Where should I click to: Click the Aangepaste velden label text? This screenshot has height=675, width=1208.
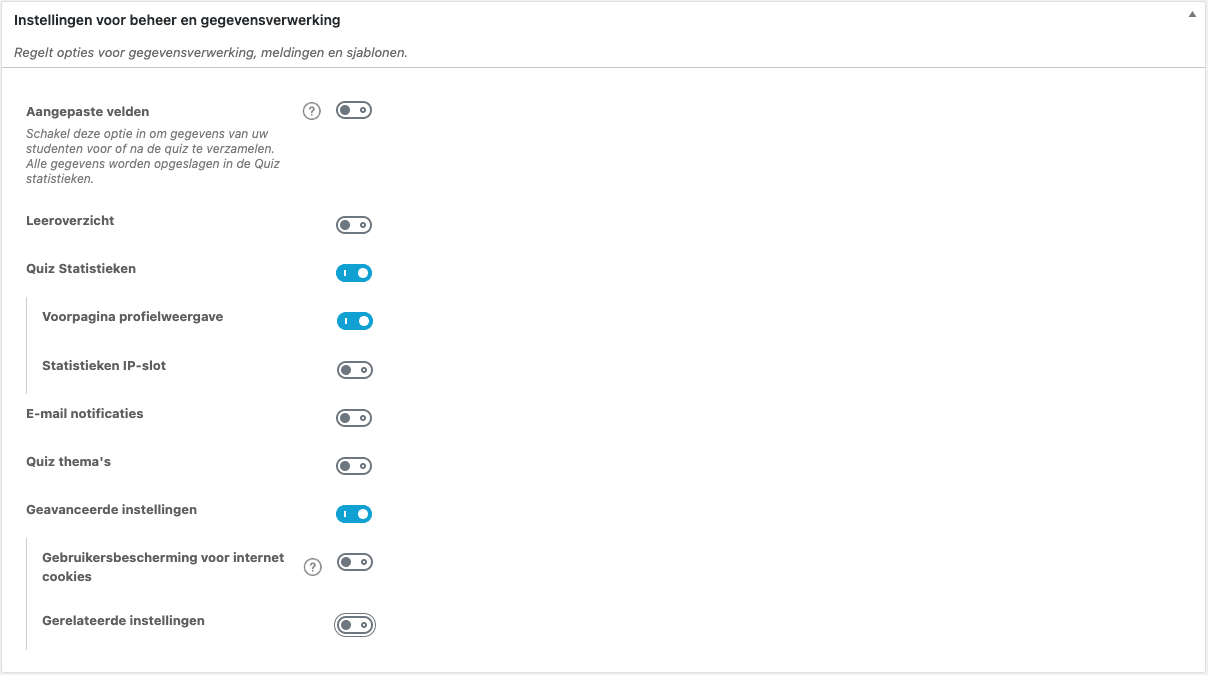tap(88, 112)
